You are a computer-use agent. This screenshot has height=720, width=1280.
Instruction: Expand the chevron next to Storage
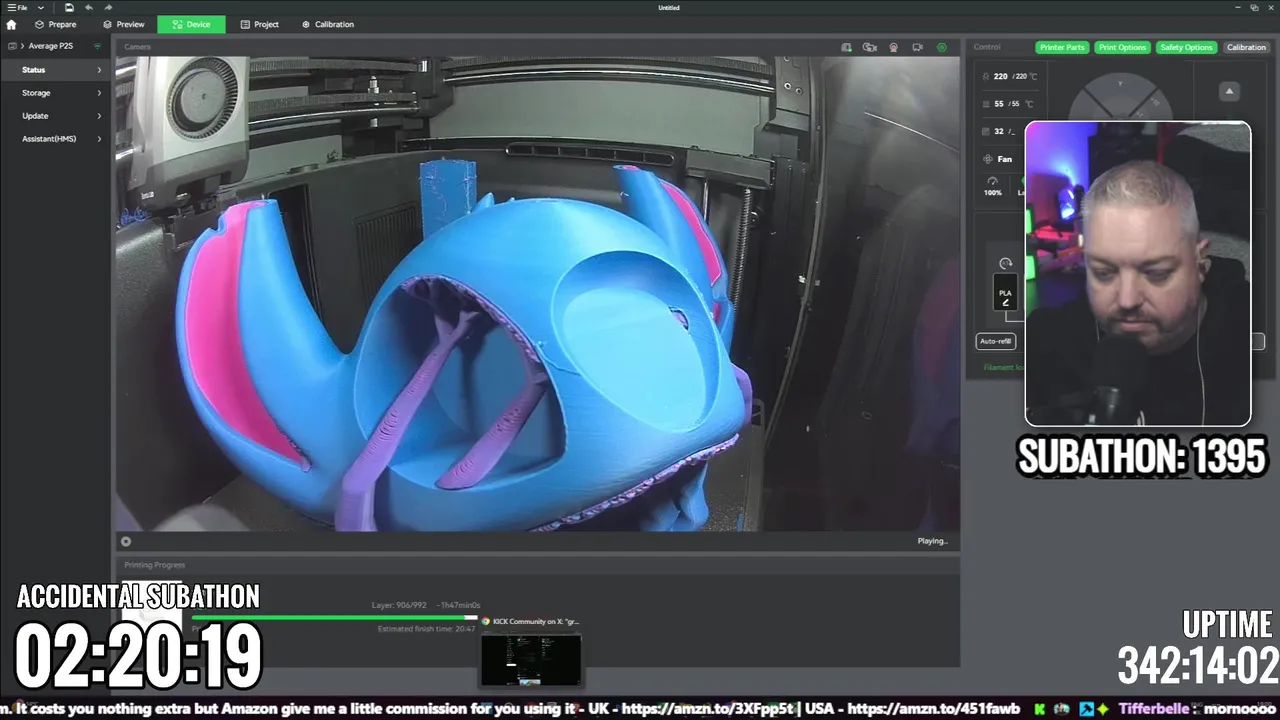coord(99,93)
